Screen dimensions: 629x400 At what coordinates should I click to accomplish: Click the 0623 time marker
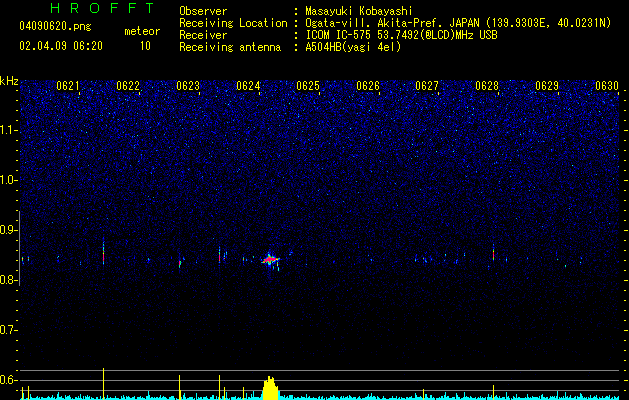coord(188,86)
